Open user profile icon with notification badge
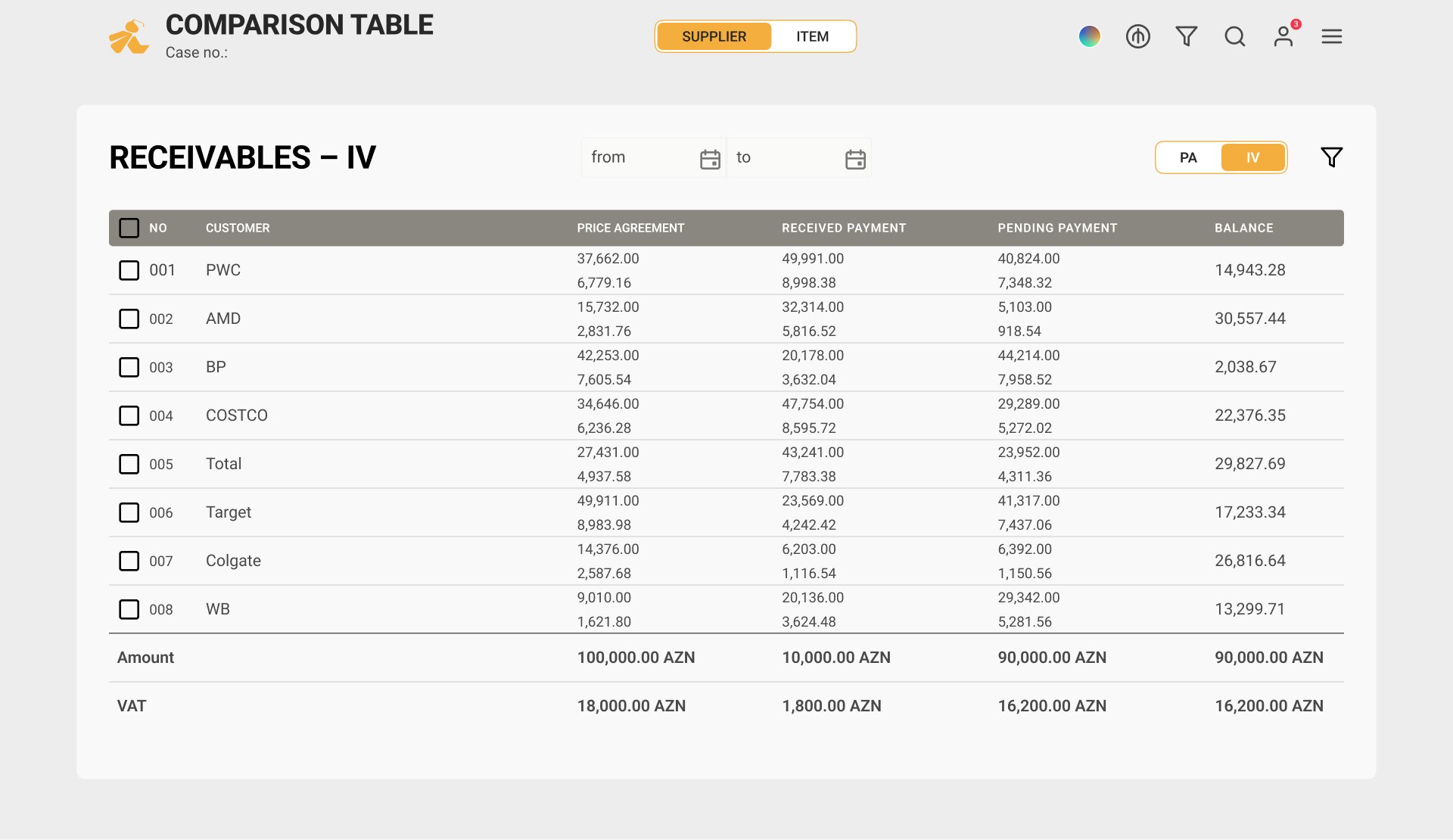The height and width of the screenshot is (840, 1453). (1284, 35)
